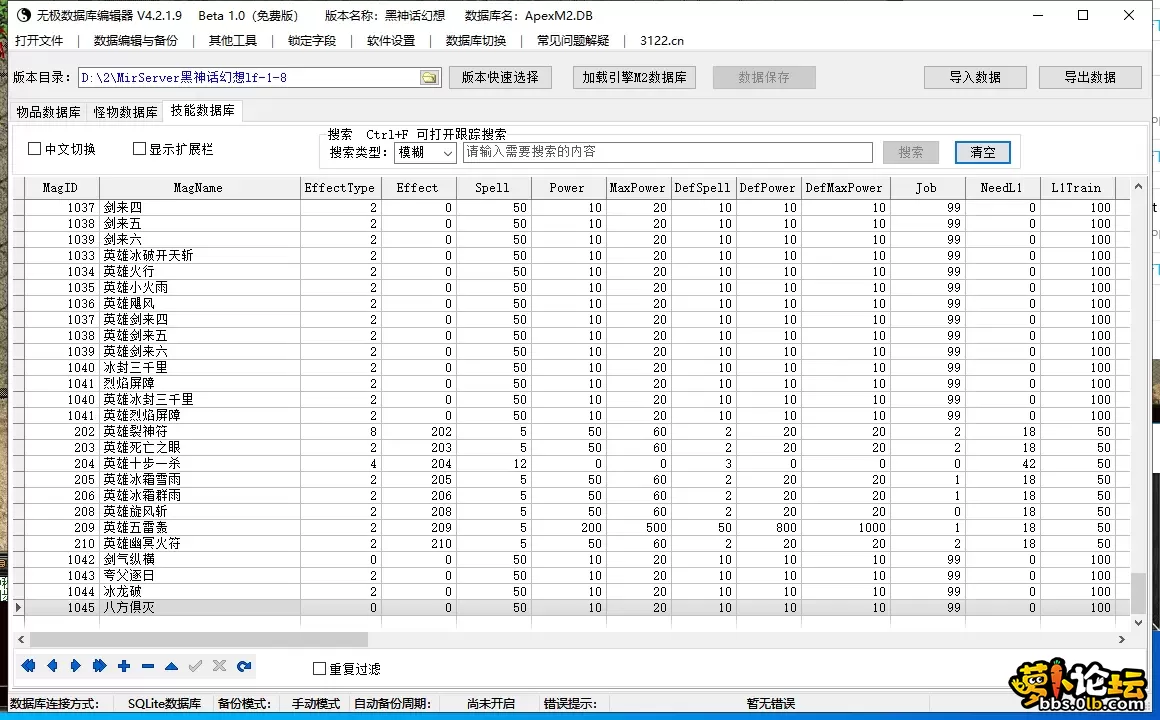
Task: Go to previous record arrow
Action: 52,666
